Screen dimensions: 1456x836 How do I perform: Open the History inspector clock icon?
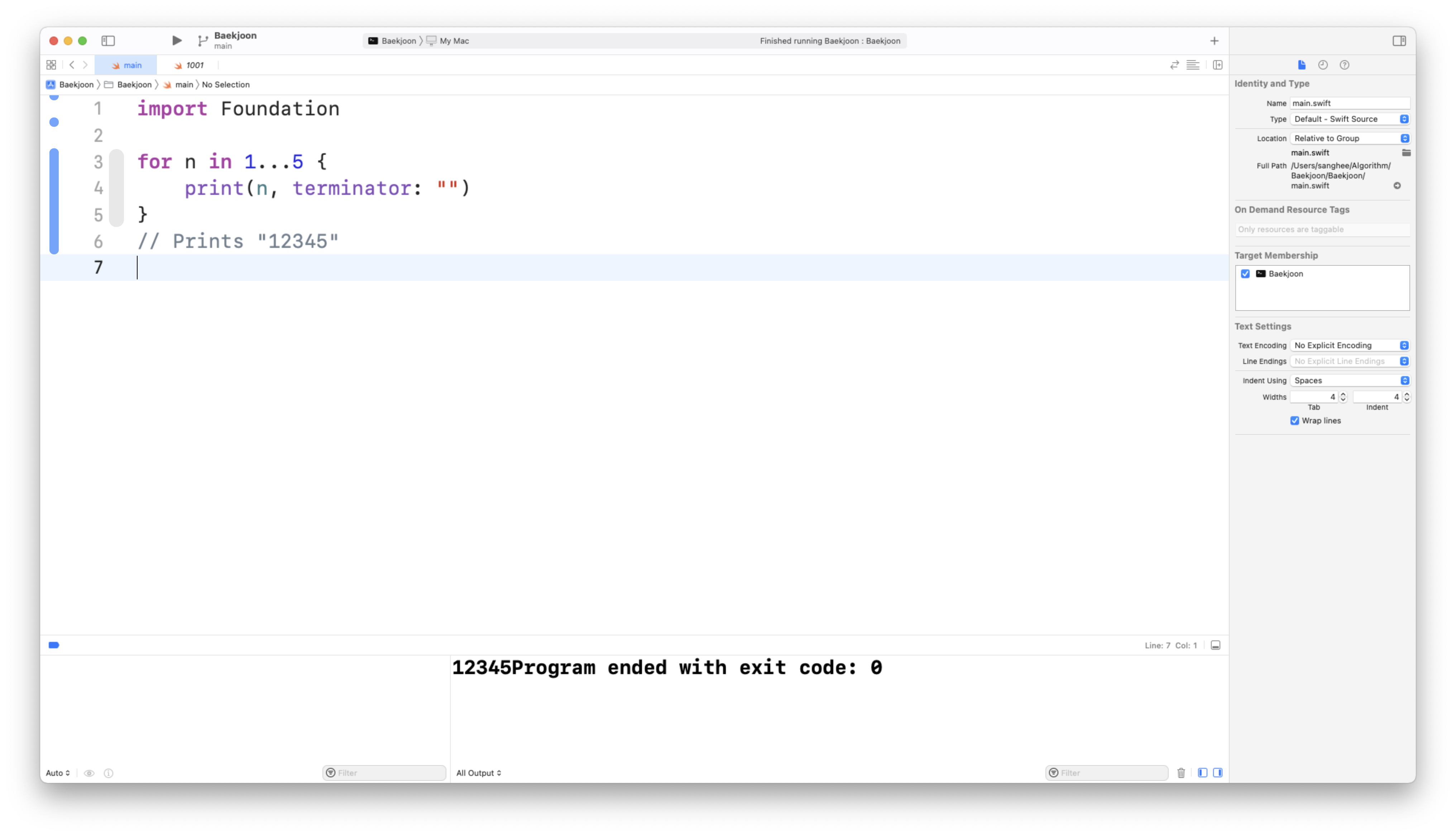(1323, 65)
